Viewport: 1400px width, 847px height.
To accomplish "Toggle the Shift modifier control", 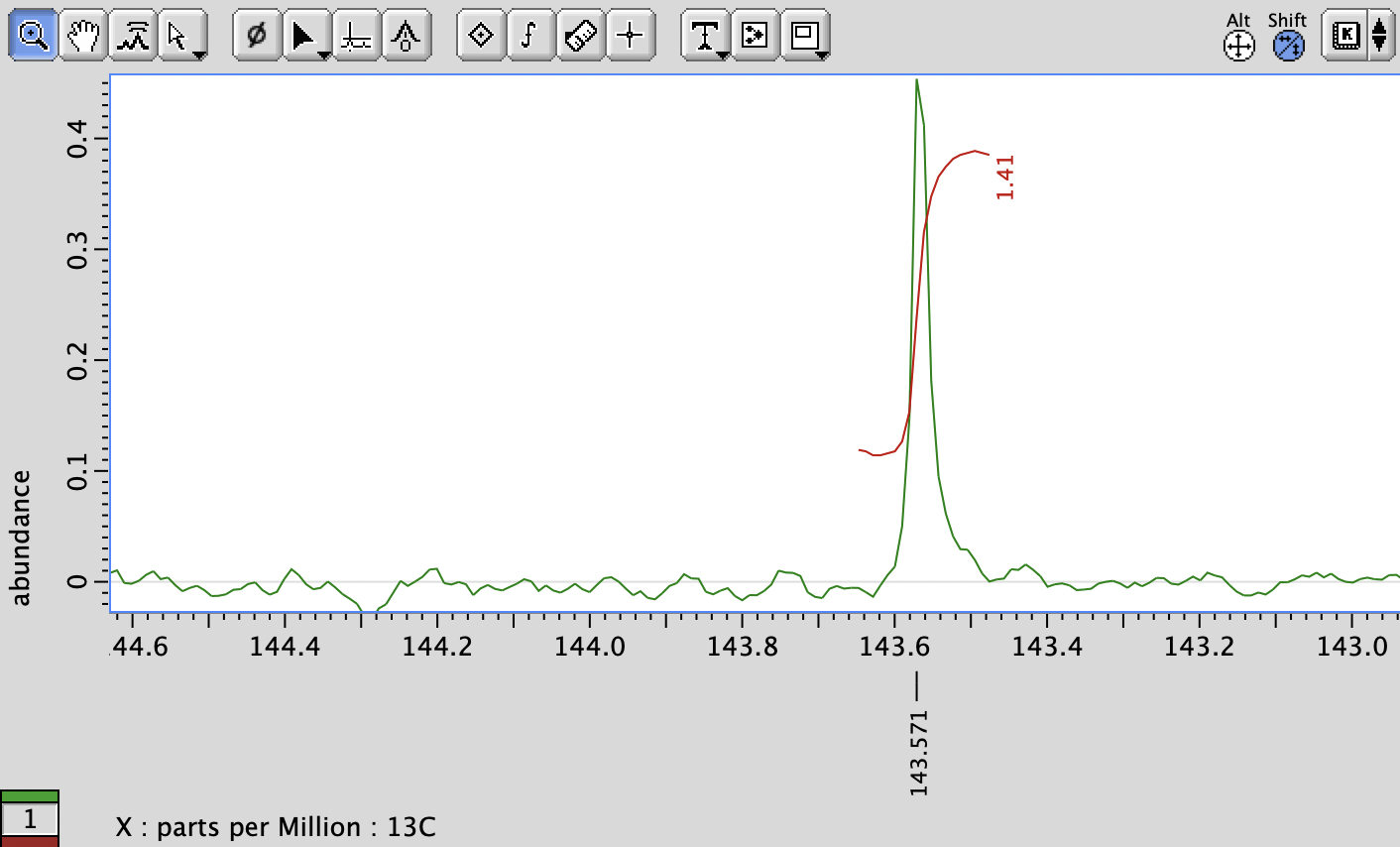I will click(x=1288, y=45).
